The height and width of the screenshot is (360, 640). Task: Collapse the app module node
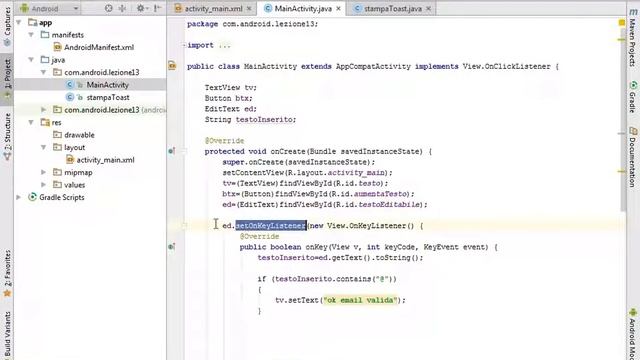coord(19,22)
